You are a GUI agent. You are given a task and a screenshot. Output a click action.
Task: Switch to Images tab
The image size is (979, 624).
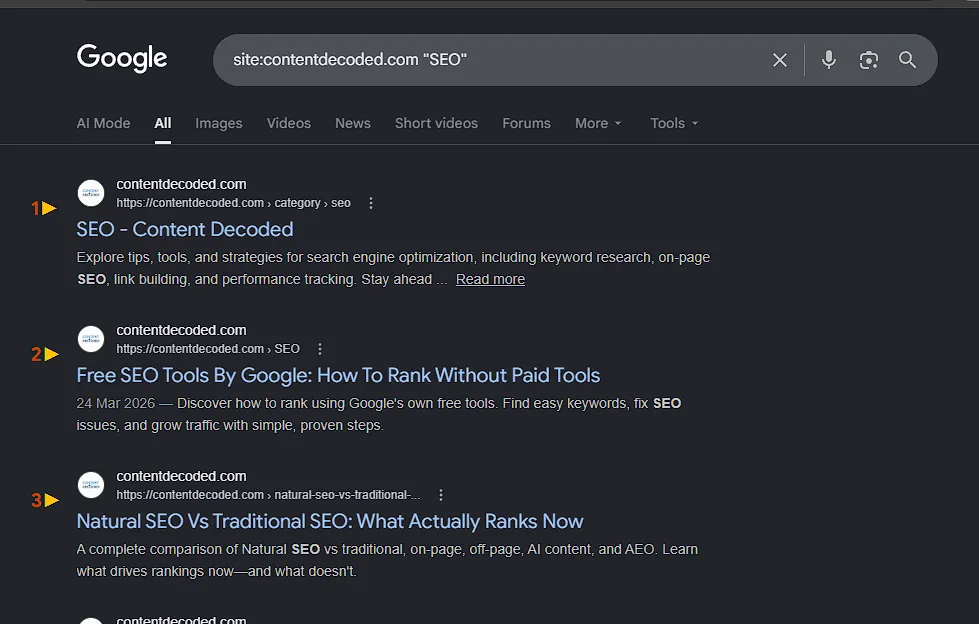point(219,124)
